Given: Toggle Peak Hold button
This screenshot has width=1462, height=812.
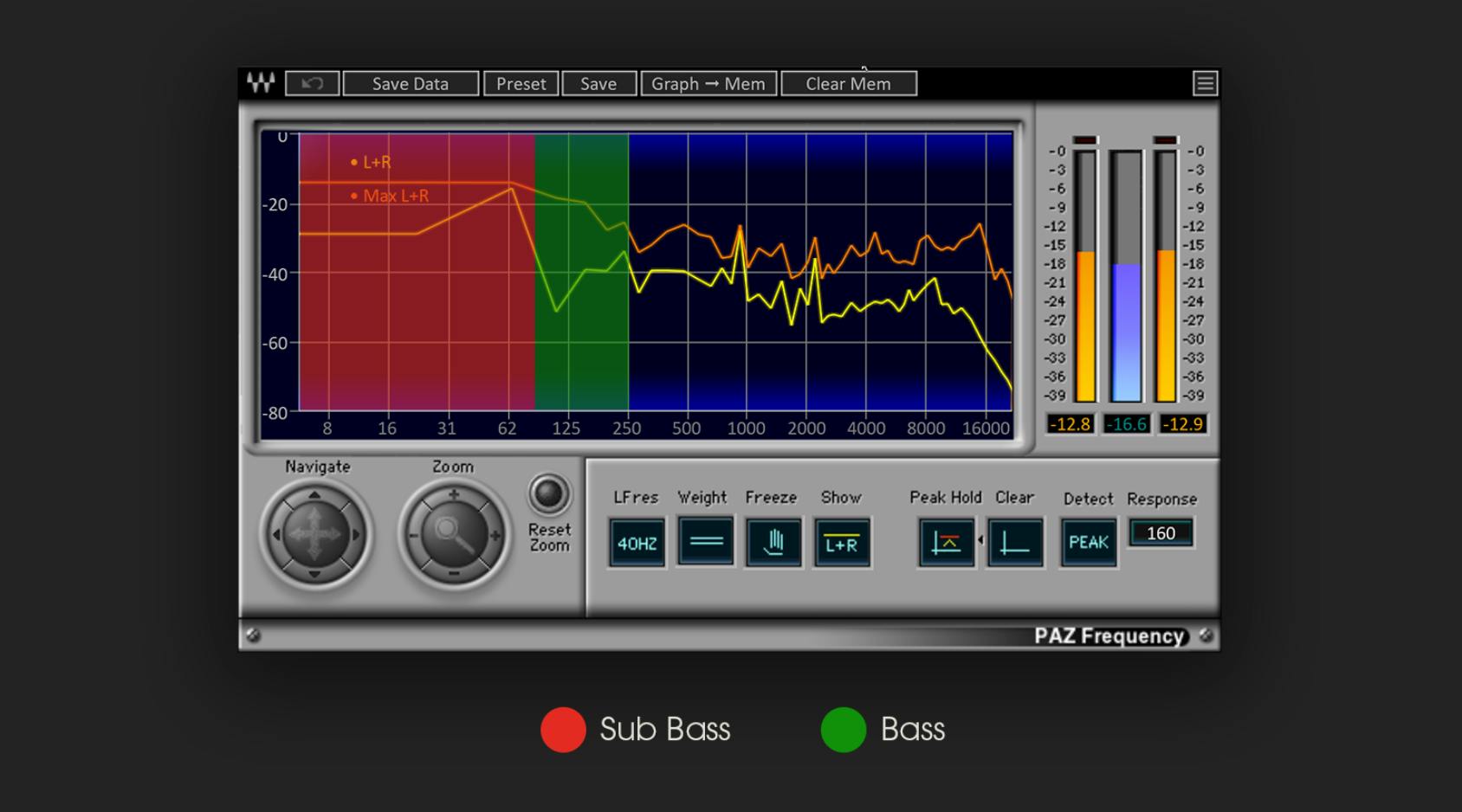Looking at the screenshot, I should pyautogui.click(x=947, y=543).
